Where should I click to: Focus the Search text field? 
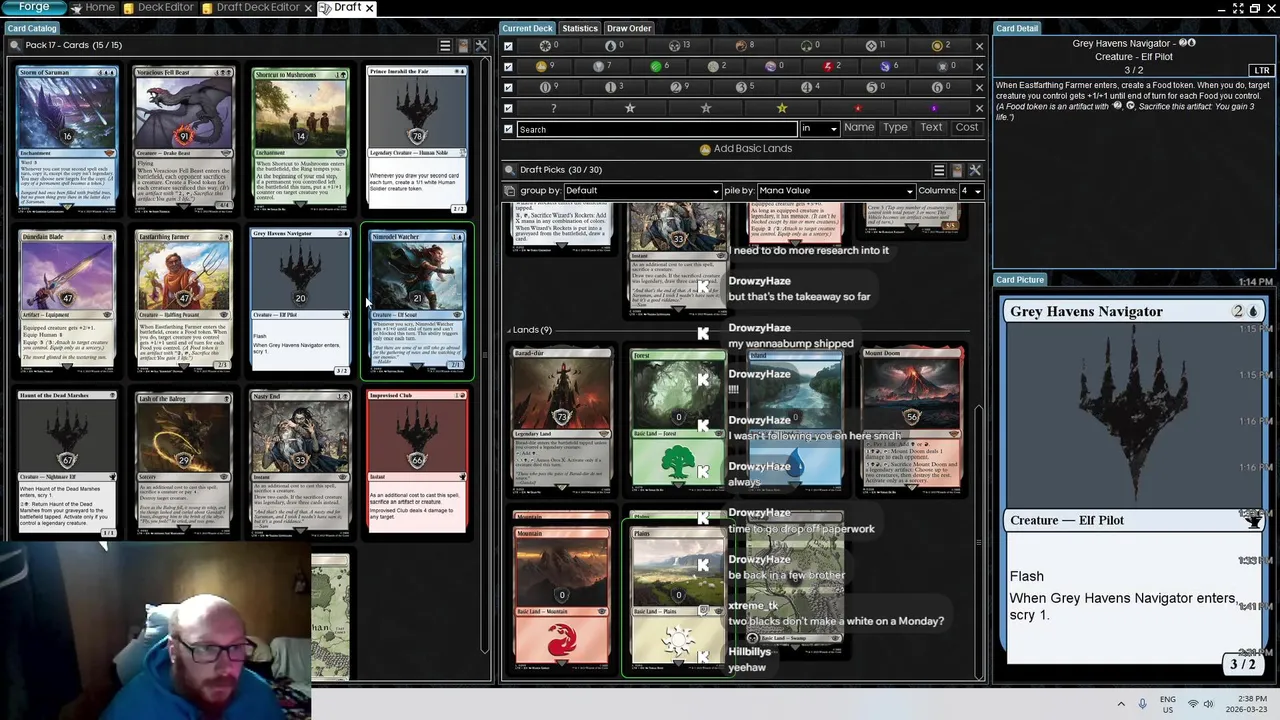[x=657, y=129]
